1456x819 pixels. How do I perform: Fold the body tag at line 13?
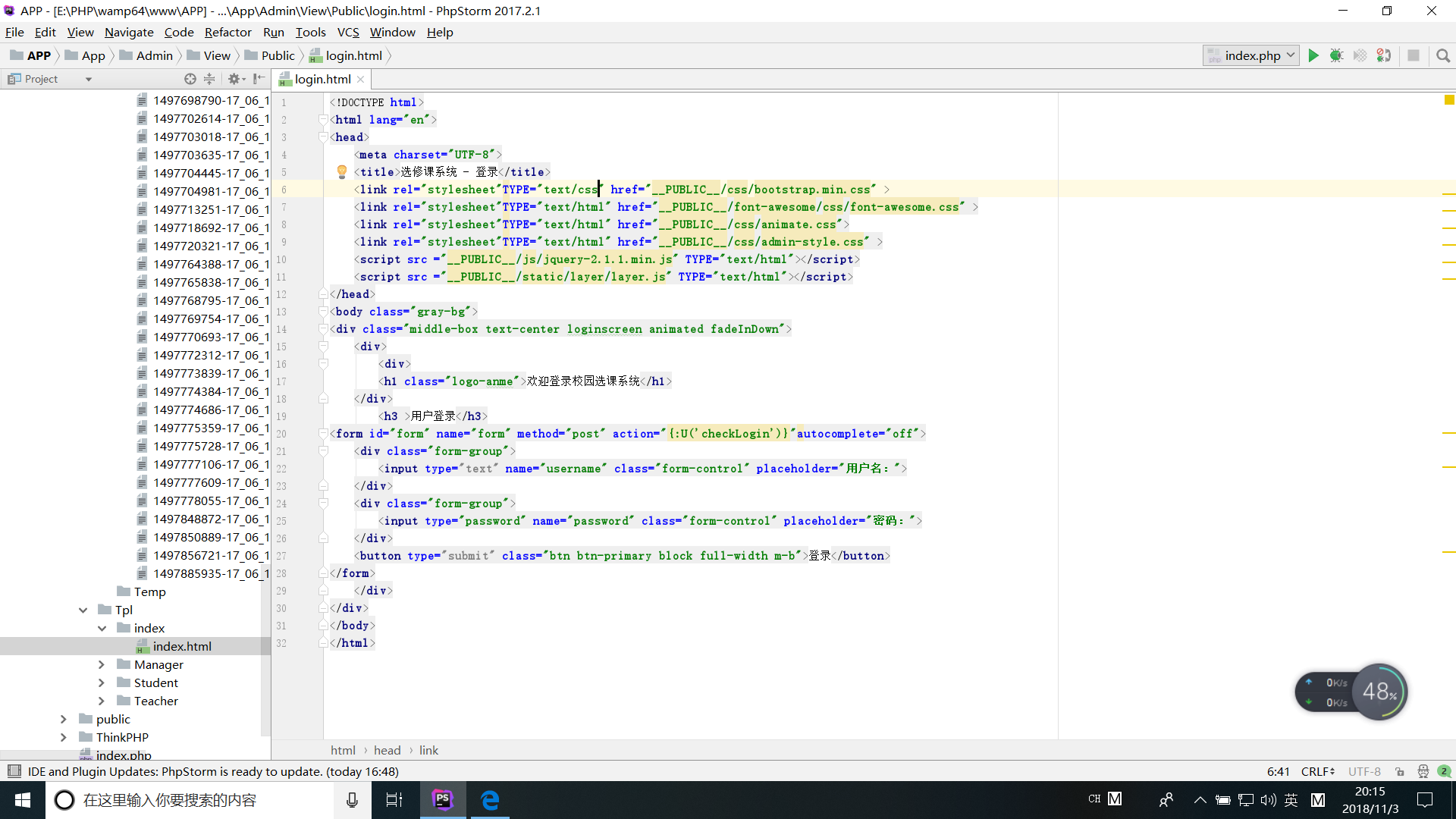[x=324, y=312]
